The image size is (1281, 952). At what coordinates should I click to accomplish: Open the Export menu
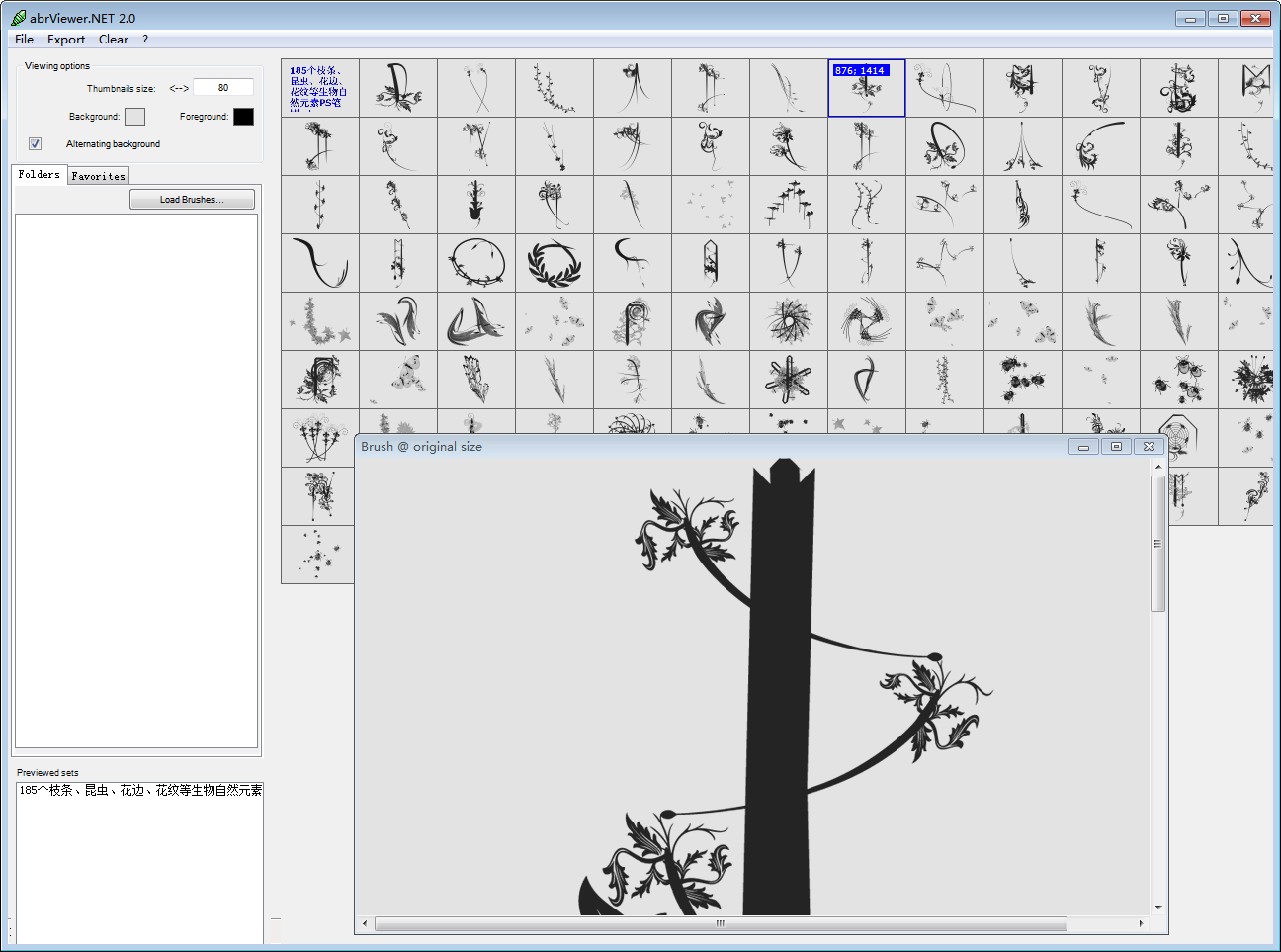coord(66,40)
